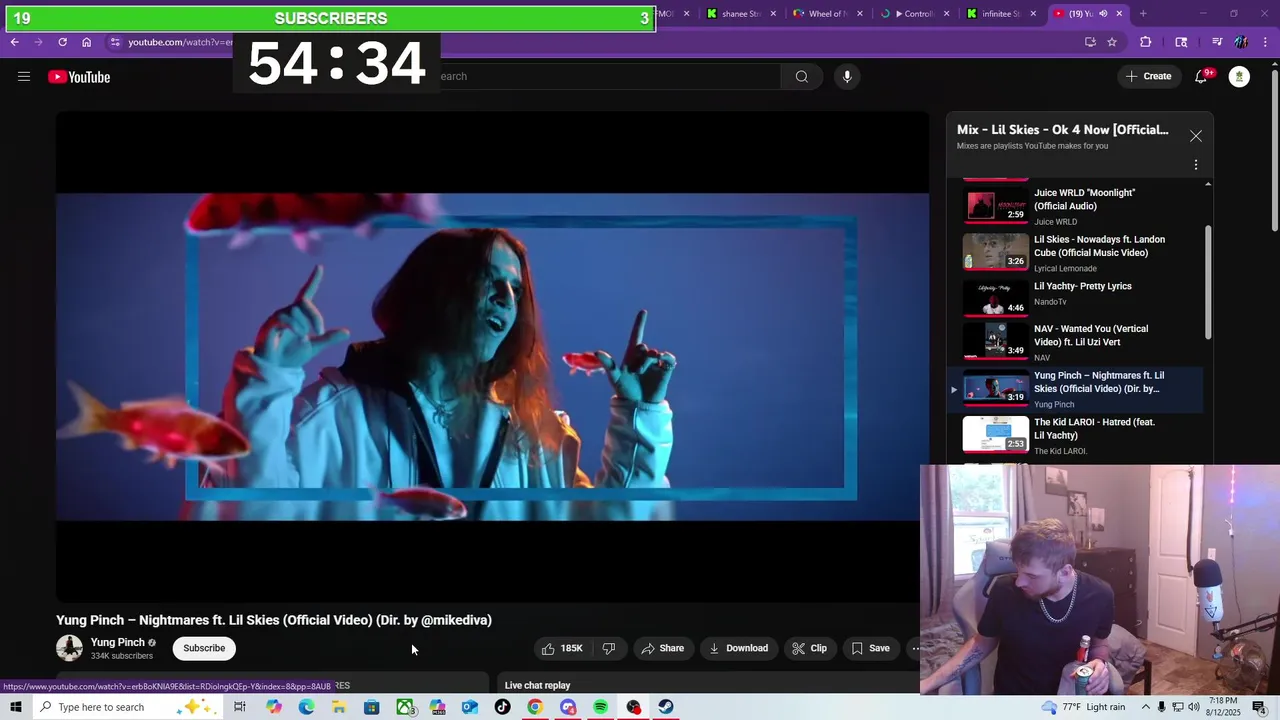The height and width of the screenshot is (720, 1280).
Task: Open Spotify from the taskbar
Action: pyautogui.click(x=601, y=707)
